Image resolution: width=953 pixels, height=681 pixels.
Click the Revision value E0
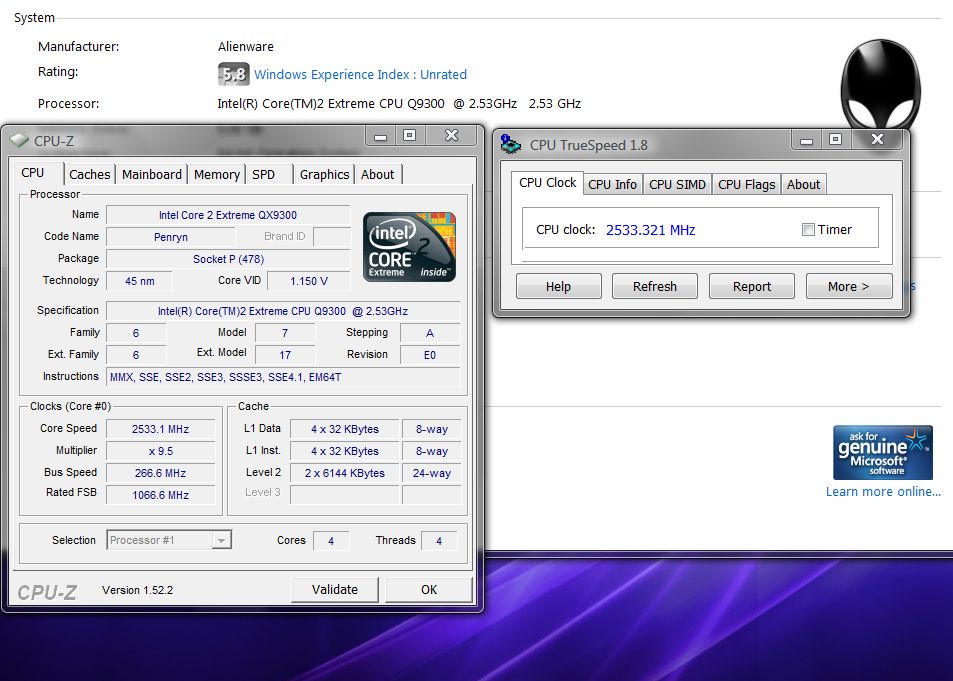pyautogui.click(x=430, y=355)
